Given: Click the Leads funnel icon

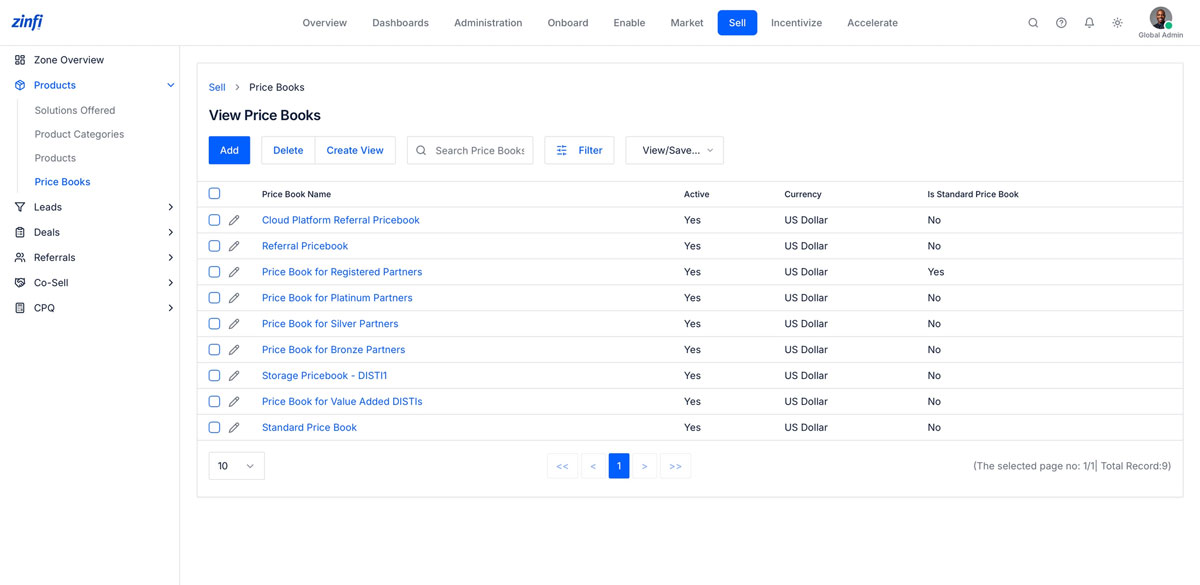Looking at the screenshot, I should 20,207.
